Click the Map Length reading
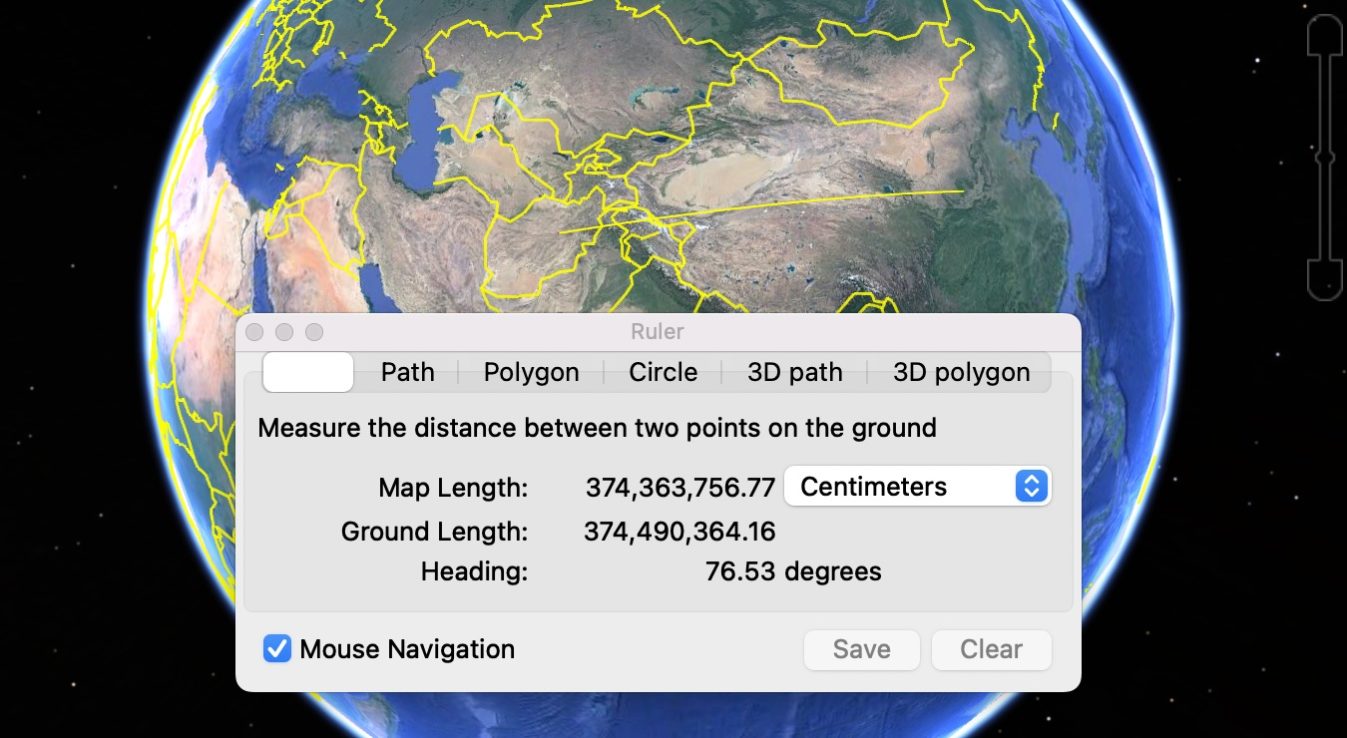1347x738 pixels. click(x=681, y=487)
